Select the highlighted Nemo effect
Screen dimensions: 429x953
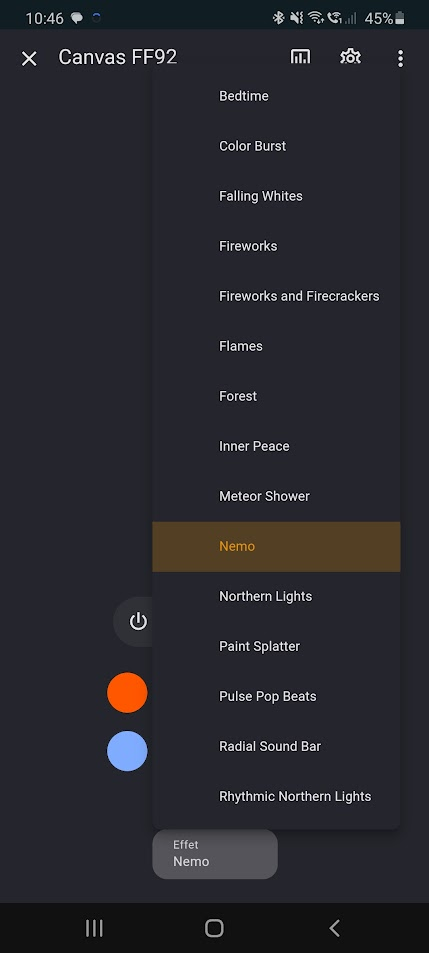[x=276, y=546]
